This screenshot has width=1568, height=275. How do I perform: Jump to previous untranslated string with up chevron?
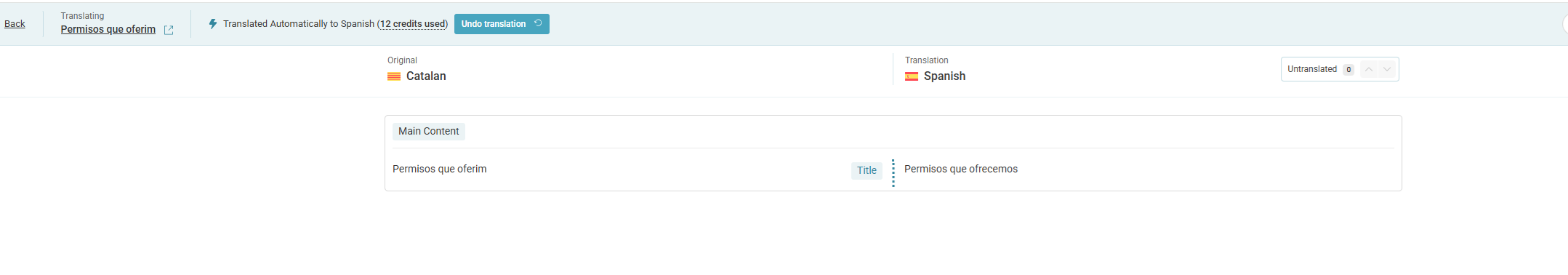pos(1369,69)
